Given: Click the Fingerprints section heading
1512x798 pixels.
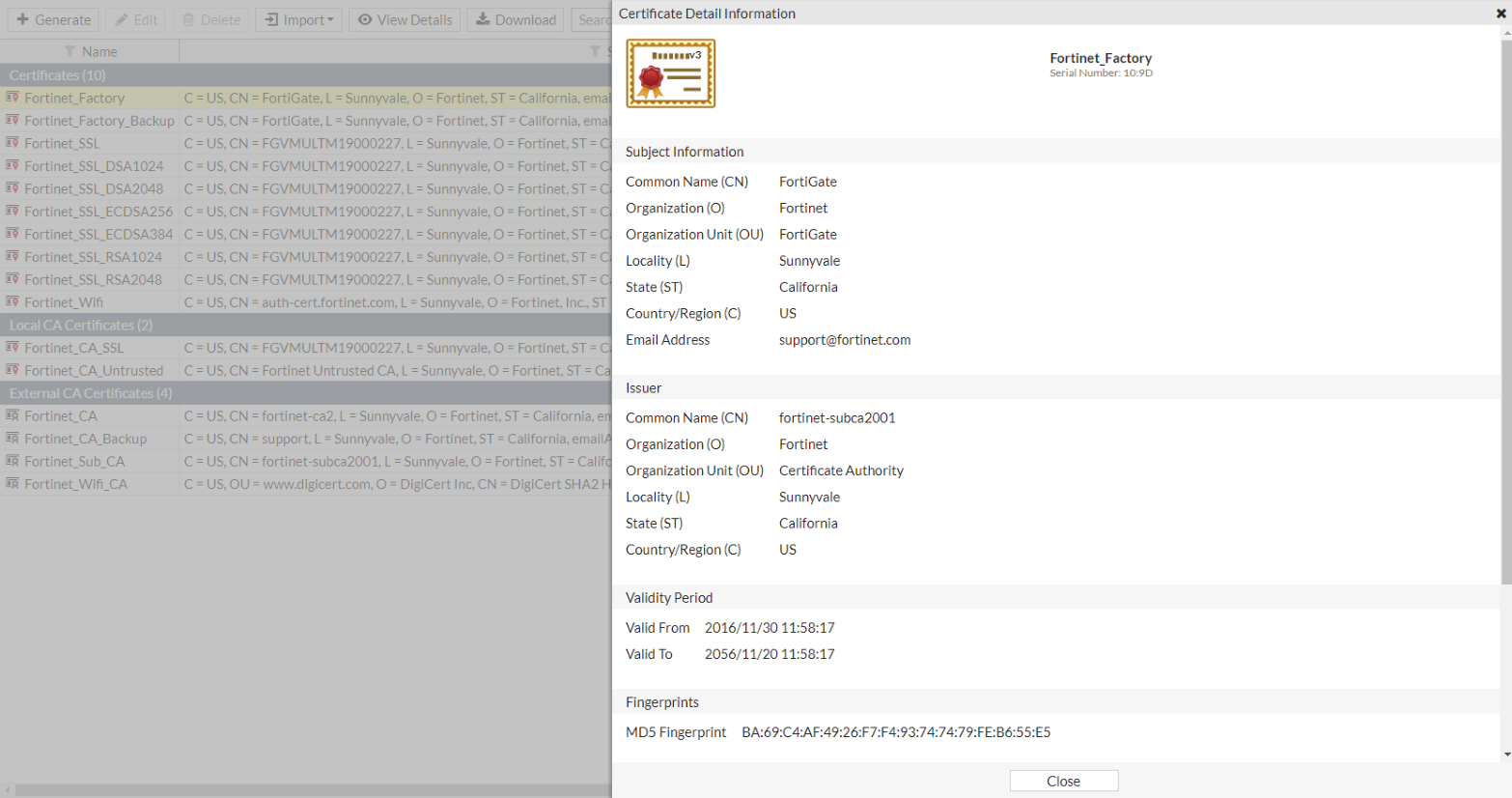Looking at the screenshot, I should [662, 702].
